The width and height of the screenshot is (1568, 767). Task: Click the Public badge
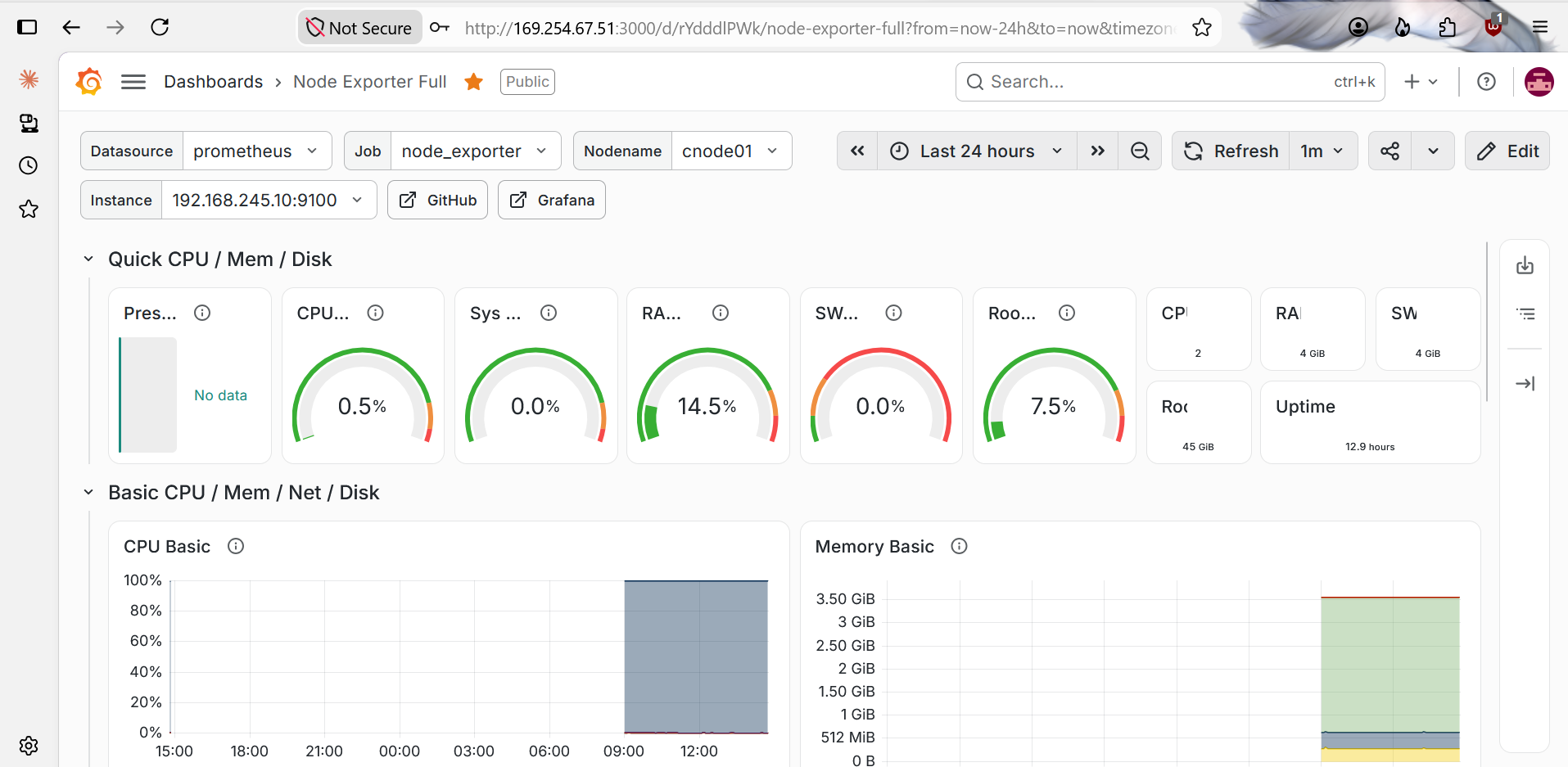click(x=527, y=82)
